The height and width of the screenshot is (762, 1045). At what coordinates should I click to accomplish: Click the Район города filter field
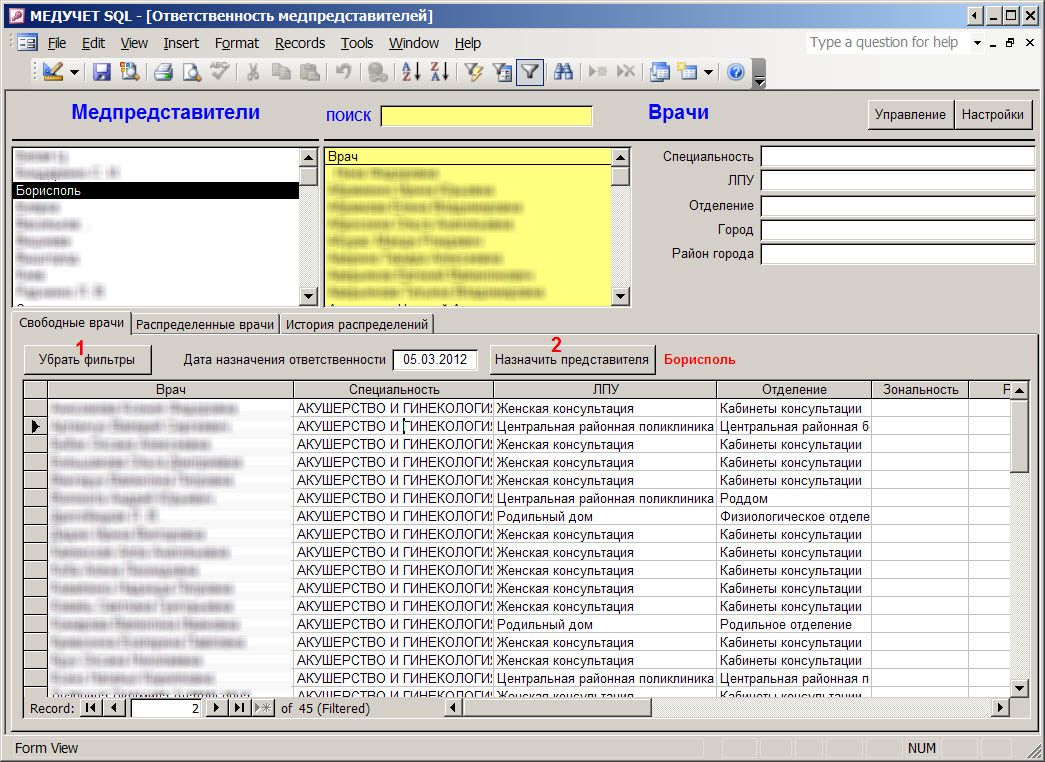tap(898, 254)
